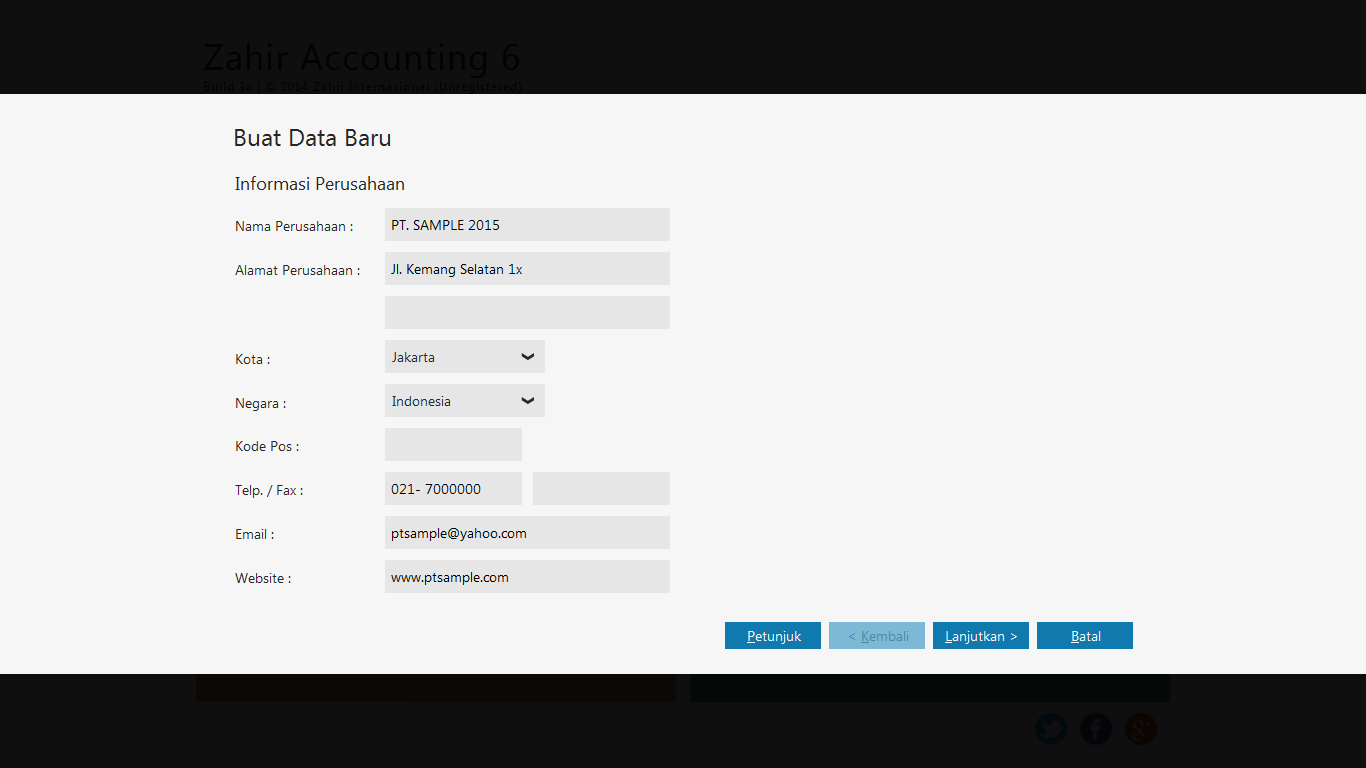Open the Kota dropdown arrow
This screenshot has width=1366, height=768.
[528, 357]
